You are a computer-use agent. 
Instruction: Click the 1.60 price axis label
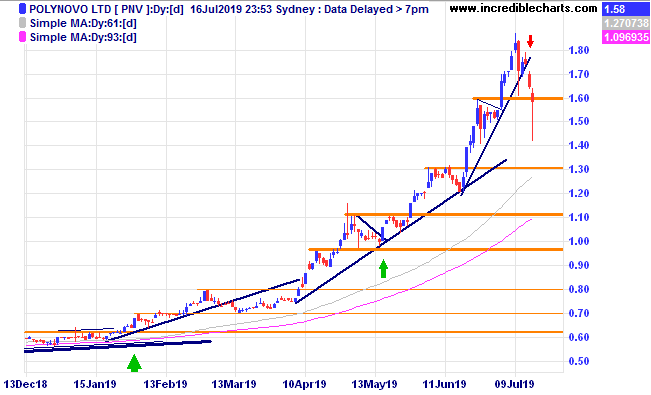(579, 98)
